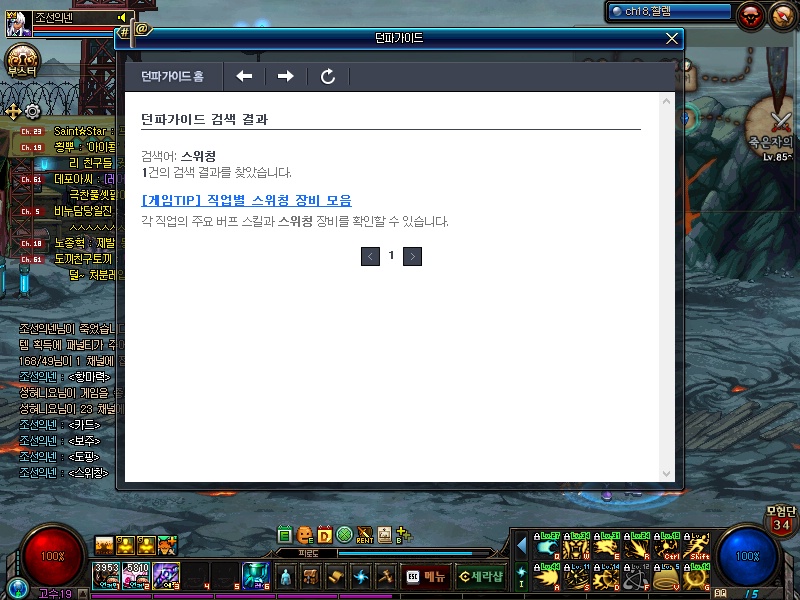The height and width of the screenshot is (600, 800).
Task: Open the compass map icon
Action: tap(781, 15)
